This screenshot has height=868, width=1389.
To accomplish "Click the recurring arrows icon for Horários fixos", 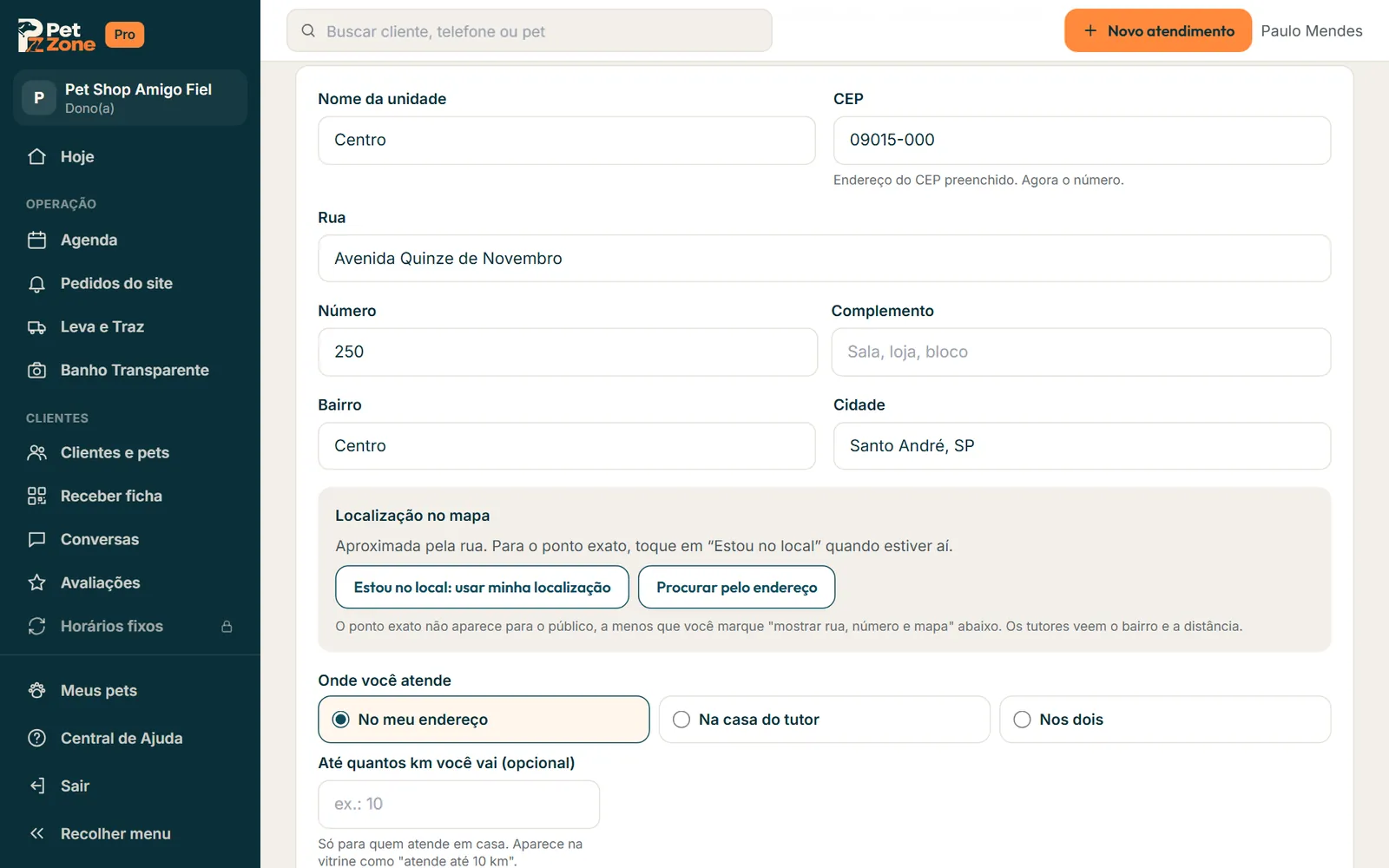I will point(36,627).
